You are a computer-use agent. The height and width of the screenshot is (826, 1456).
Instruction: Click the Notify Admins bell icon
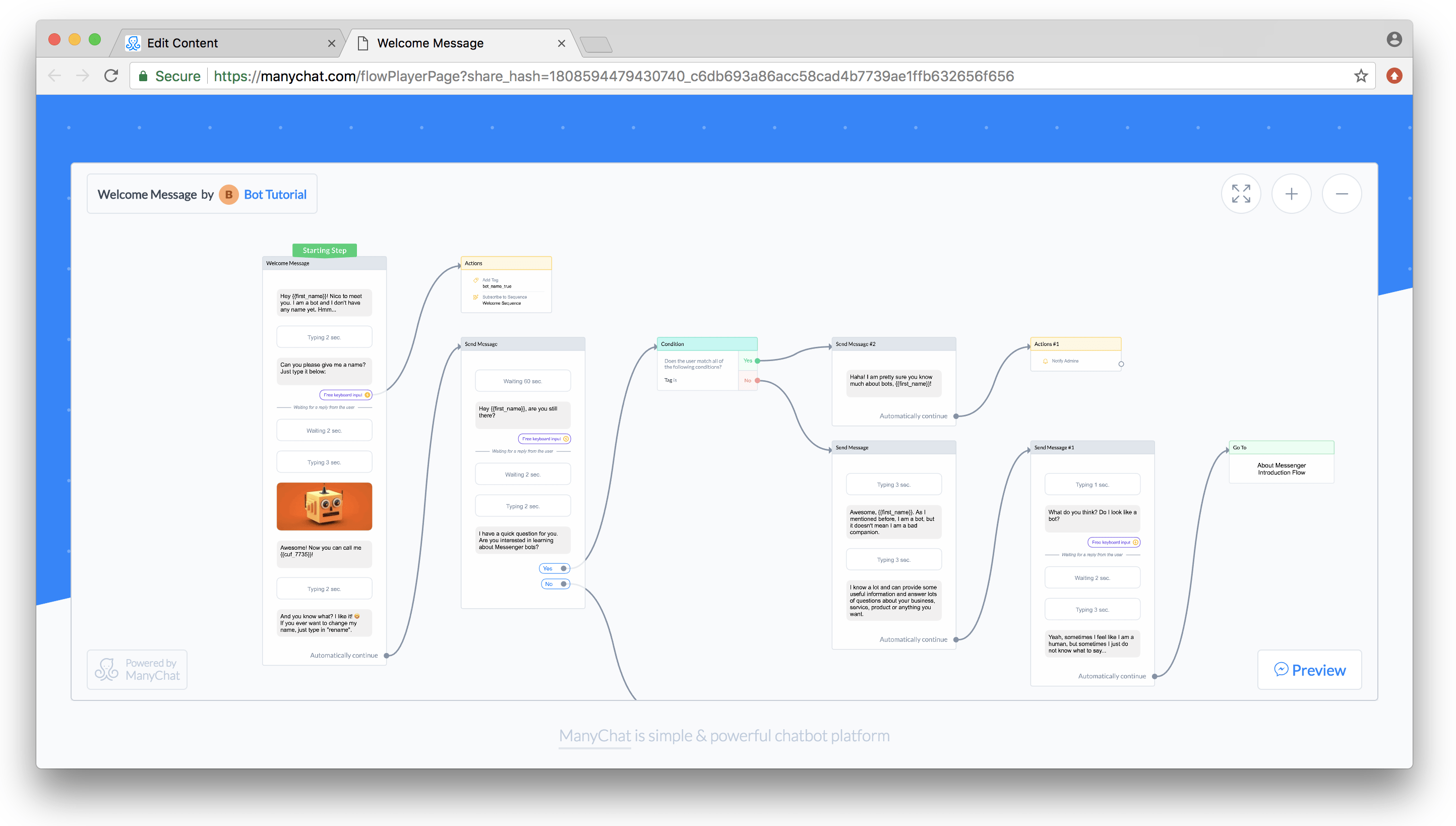point(1045,361)
